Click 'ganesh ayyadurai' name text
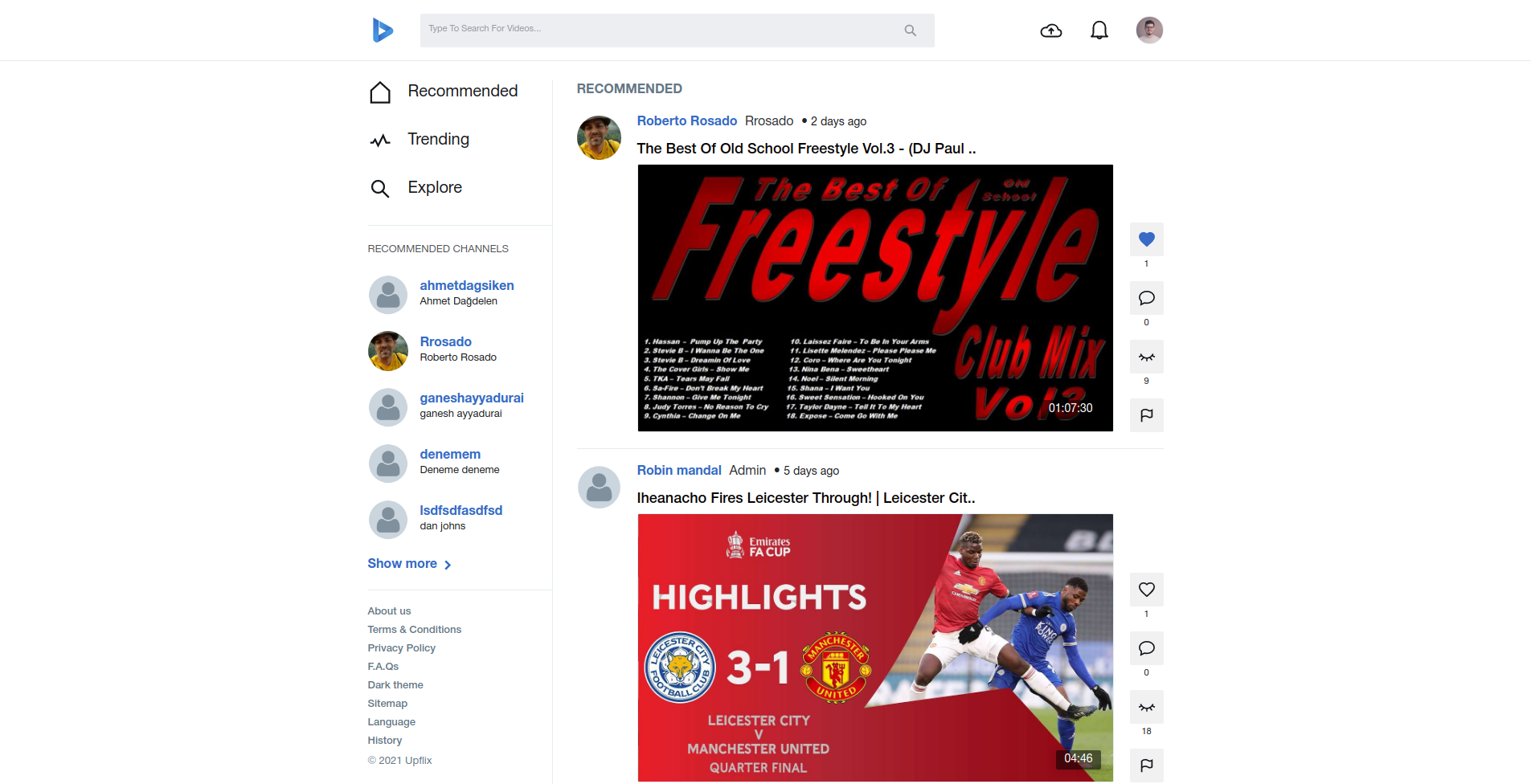This screenshot has width=1531, height=784. (x=461, y=414)
